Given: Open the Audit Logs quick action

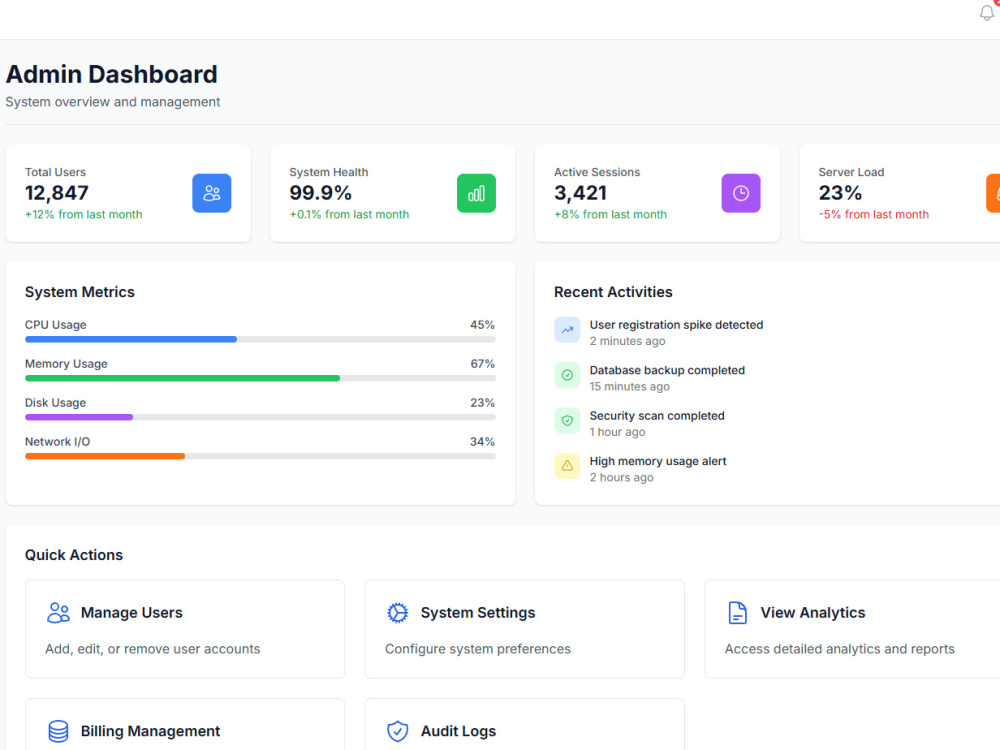Looking at the screenshot, I should point(524,724).
